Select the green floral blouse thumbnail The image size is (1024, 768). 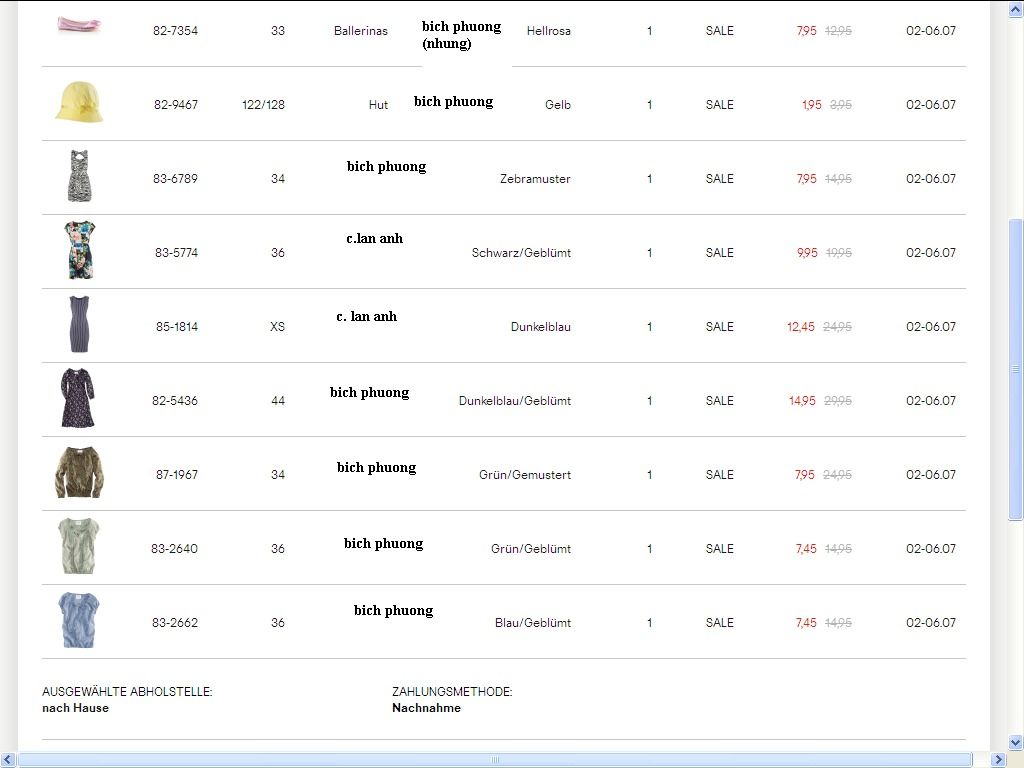(78, 547)
